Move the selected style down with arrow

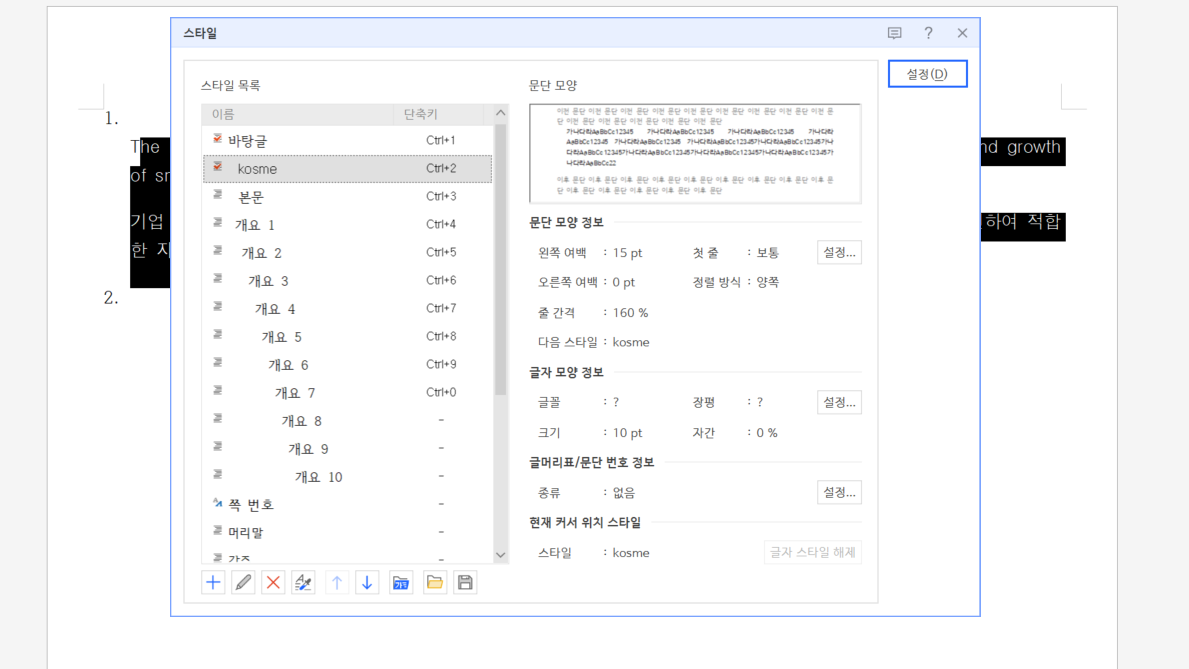pyautogui.click(x=367, y=582)
